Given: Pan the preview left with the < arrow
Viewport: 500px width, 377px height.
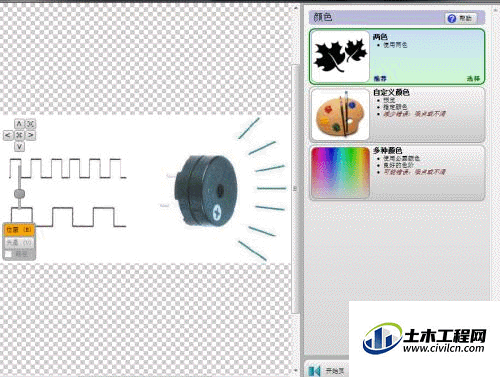Looking at the screenshot, I should [x=8, y=135].
